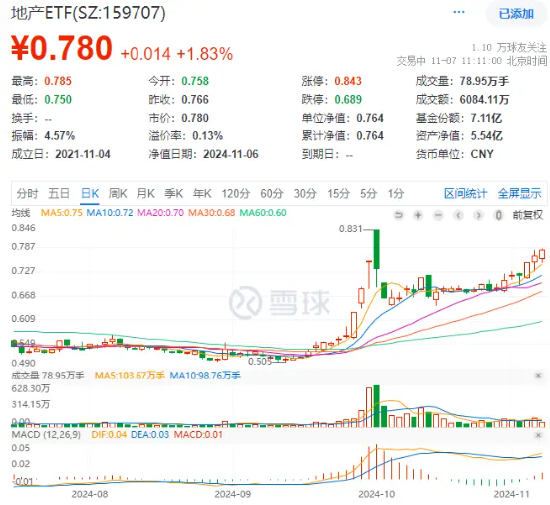The image size is (550, 505).
Task: Pan chart left with the left chevron
Action: [x=458, y=215]
